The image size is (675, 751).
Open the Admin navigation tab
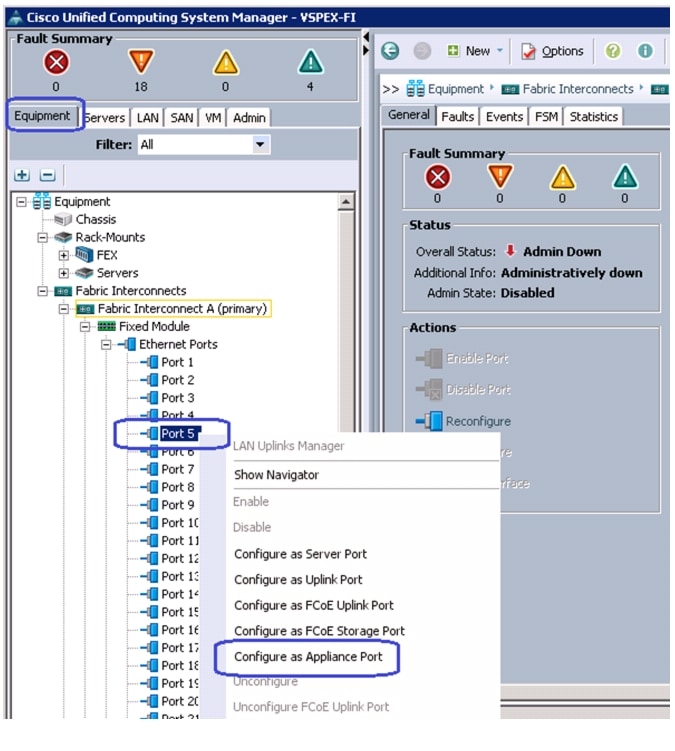(x=249, y=118)
